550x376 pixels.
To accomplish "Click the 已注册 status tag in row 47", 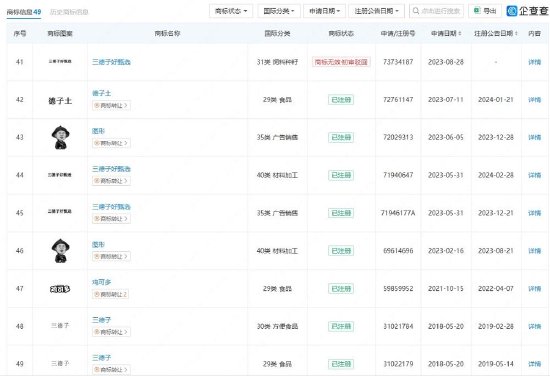I will [x=341, y=289].
